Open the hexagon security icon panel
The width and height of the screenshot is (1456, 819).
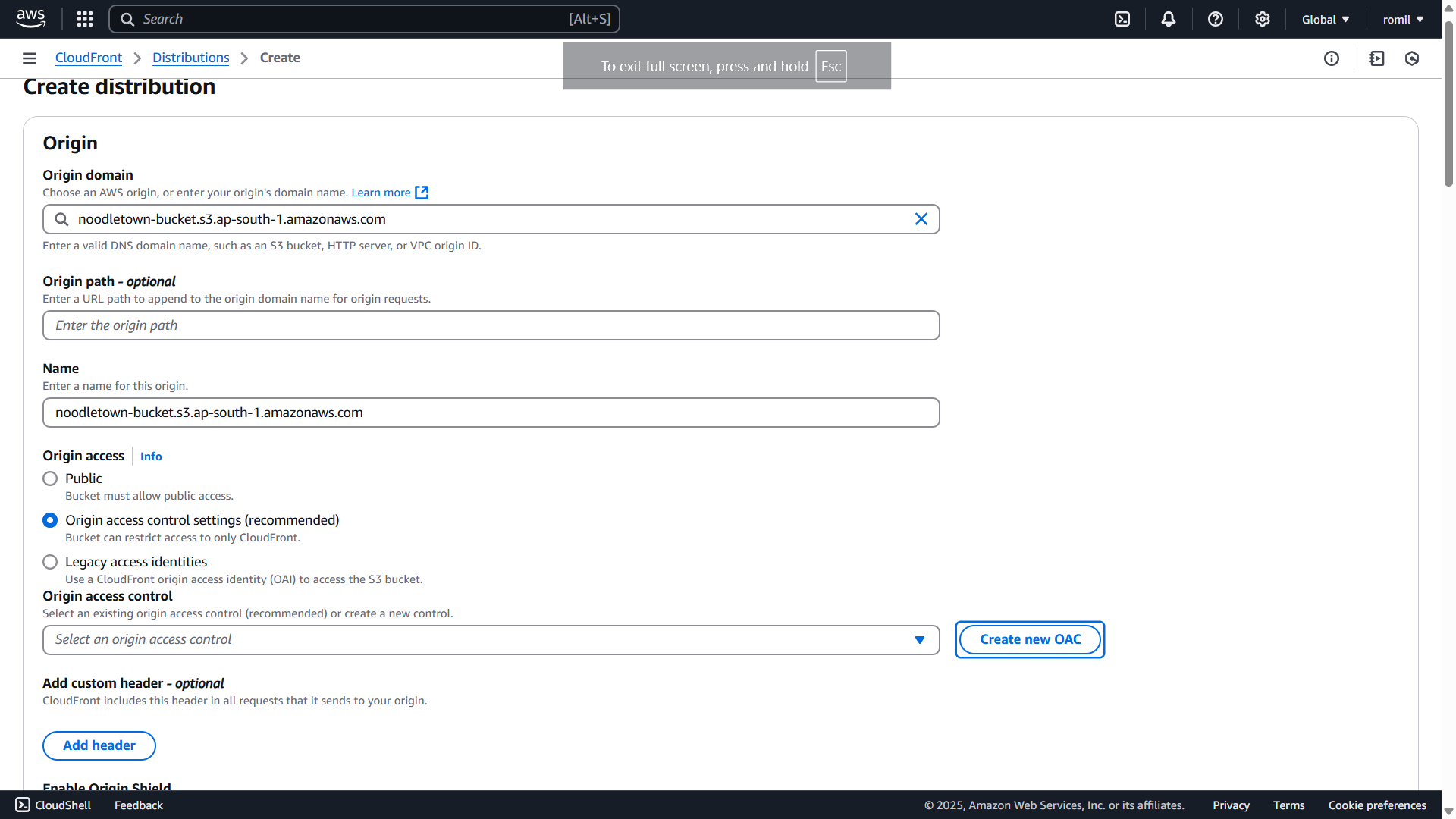tap(1412, 58)
